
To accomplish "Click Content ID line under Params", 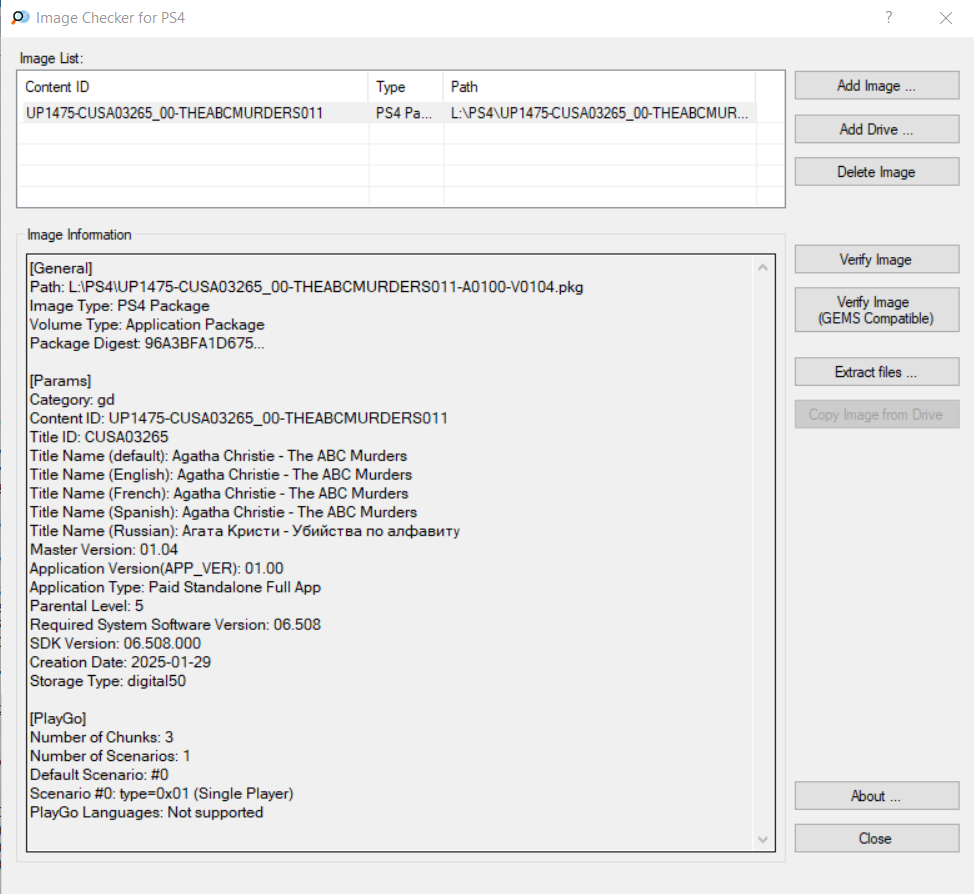I will pyautogui.click(x=239, y=418).
